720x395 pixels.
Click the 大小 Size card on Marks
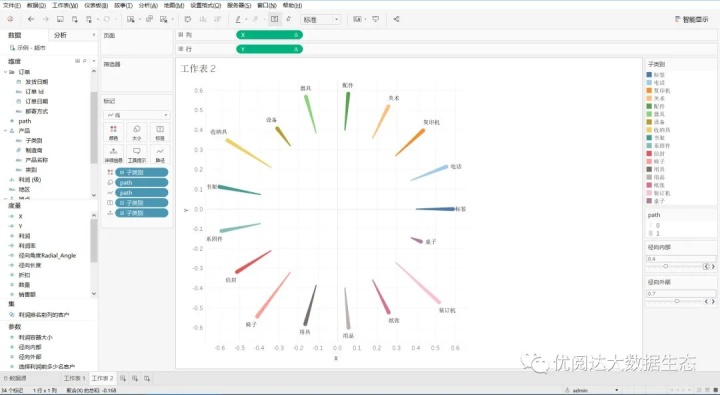[136, 132]
